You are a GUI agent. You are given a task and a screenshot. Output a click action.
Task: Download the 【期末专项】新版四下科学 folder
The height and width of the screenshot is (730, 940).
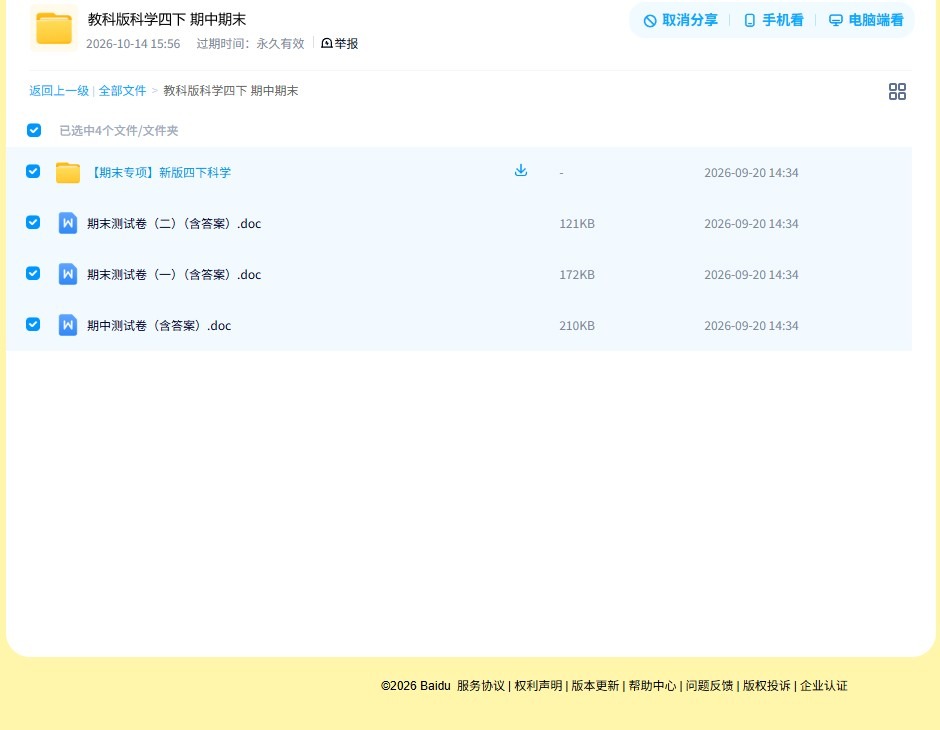pyautogui.click(x=521, y=171)
